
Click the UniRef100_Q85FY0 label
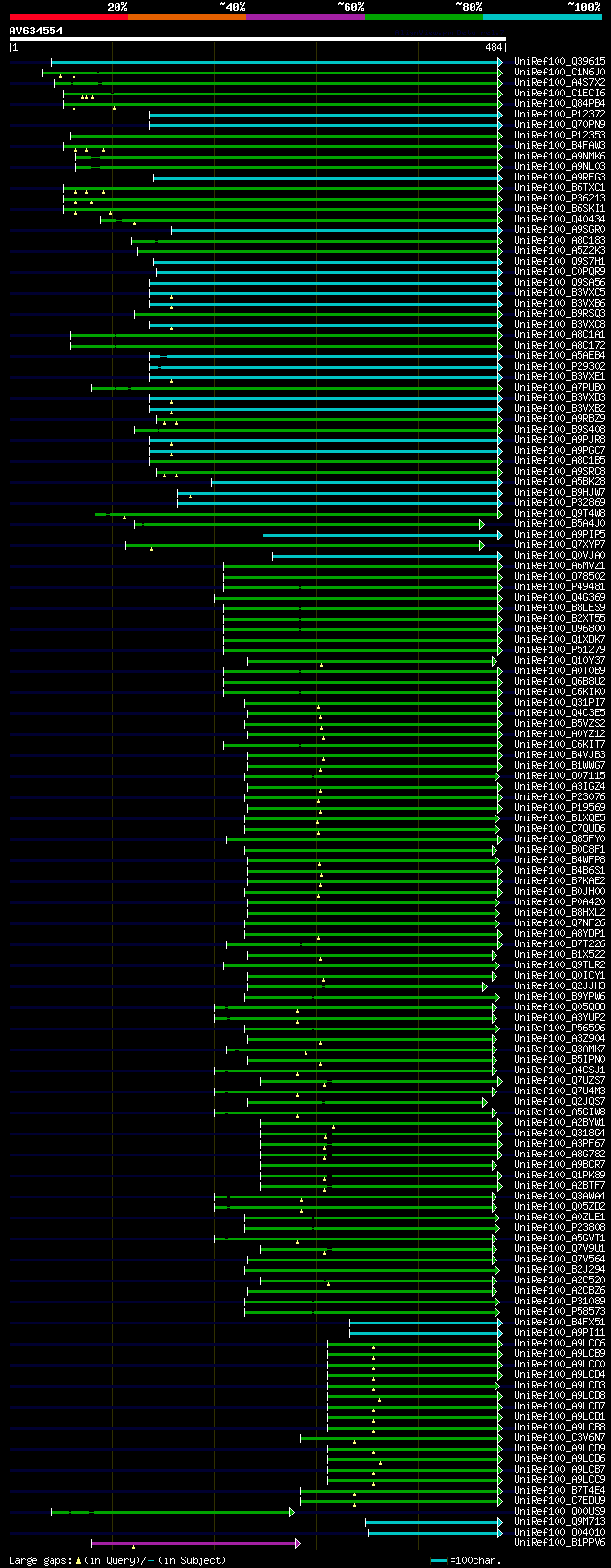click(x=559, y=838)
